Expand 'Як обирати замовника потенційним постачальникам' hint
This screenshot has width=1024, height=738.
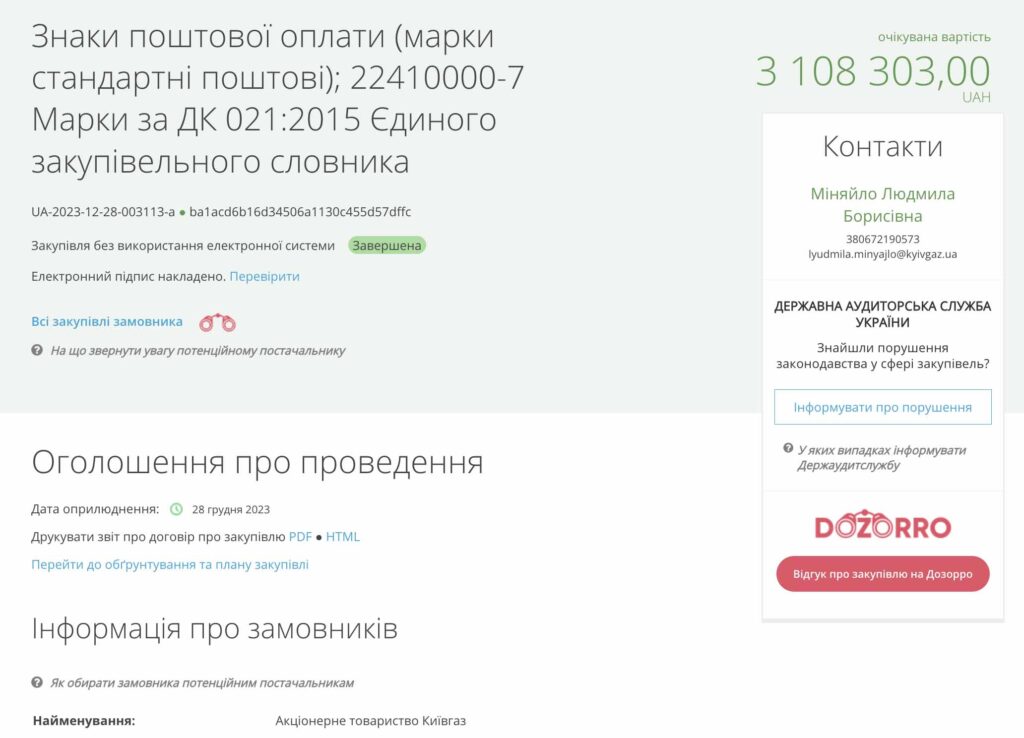202,683
